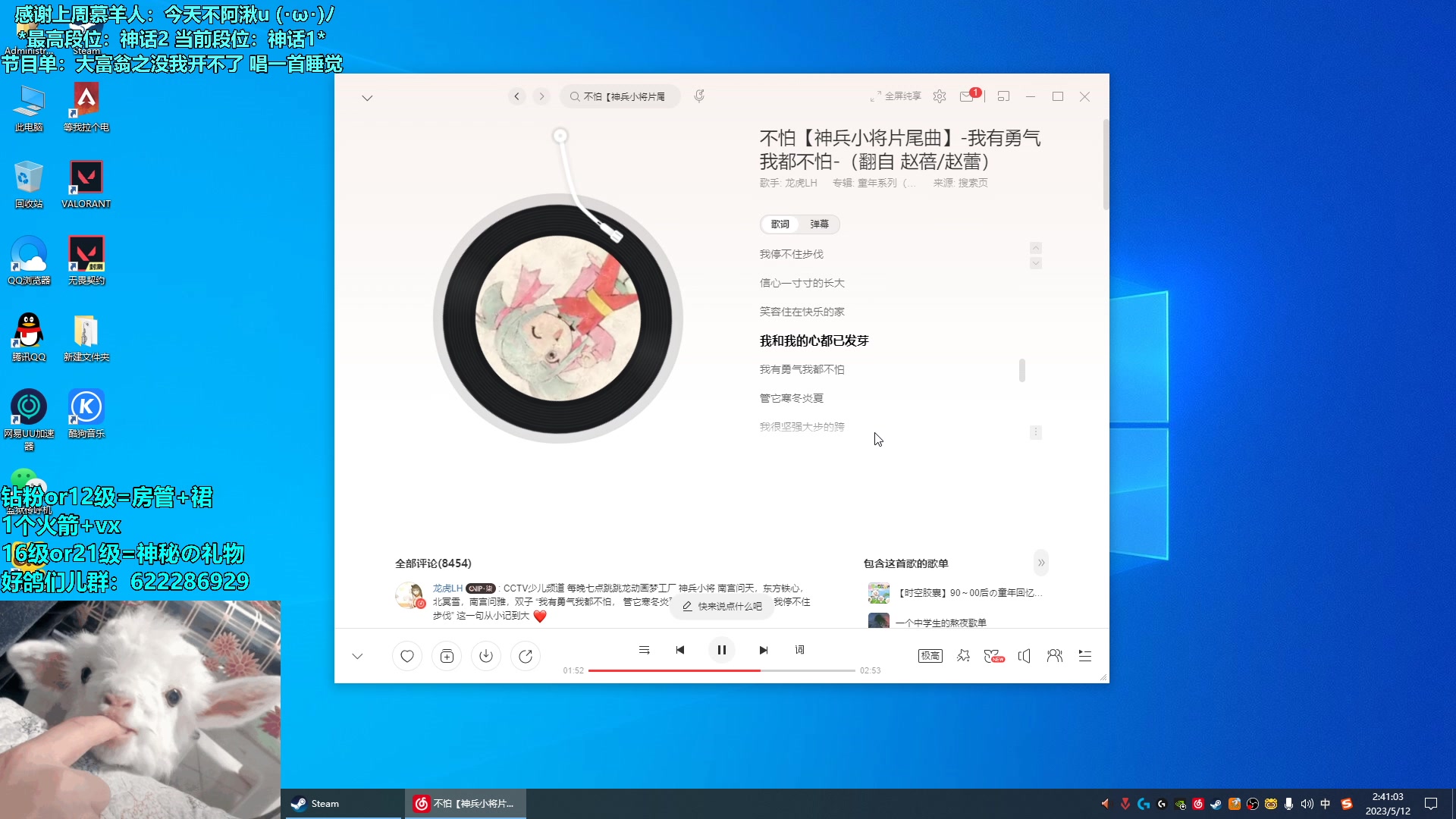This screenshot has height=819, width=1456.
Task: Go forward with the right arrow
Action: pos(541,96)
